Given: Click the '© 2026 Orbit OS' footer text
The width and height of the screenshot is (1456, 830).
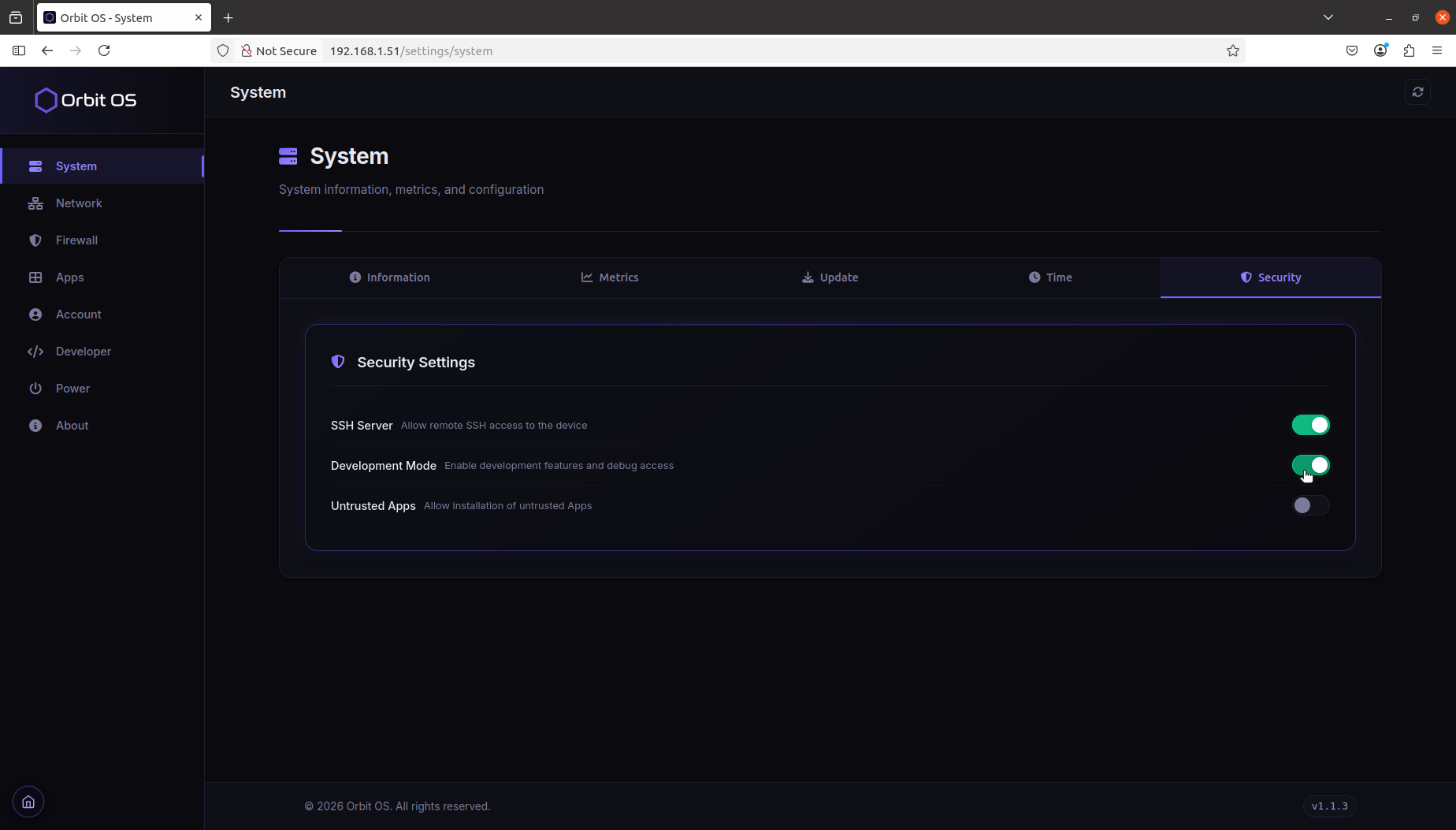Looking at the screenshot, I should click(x=347, y=806).
